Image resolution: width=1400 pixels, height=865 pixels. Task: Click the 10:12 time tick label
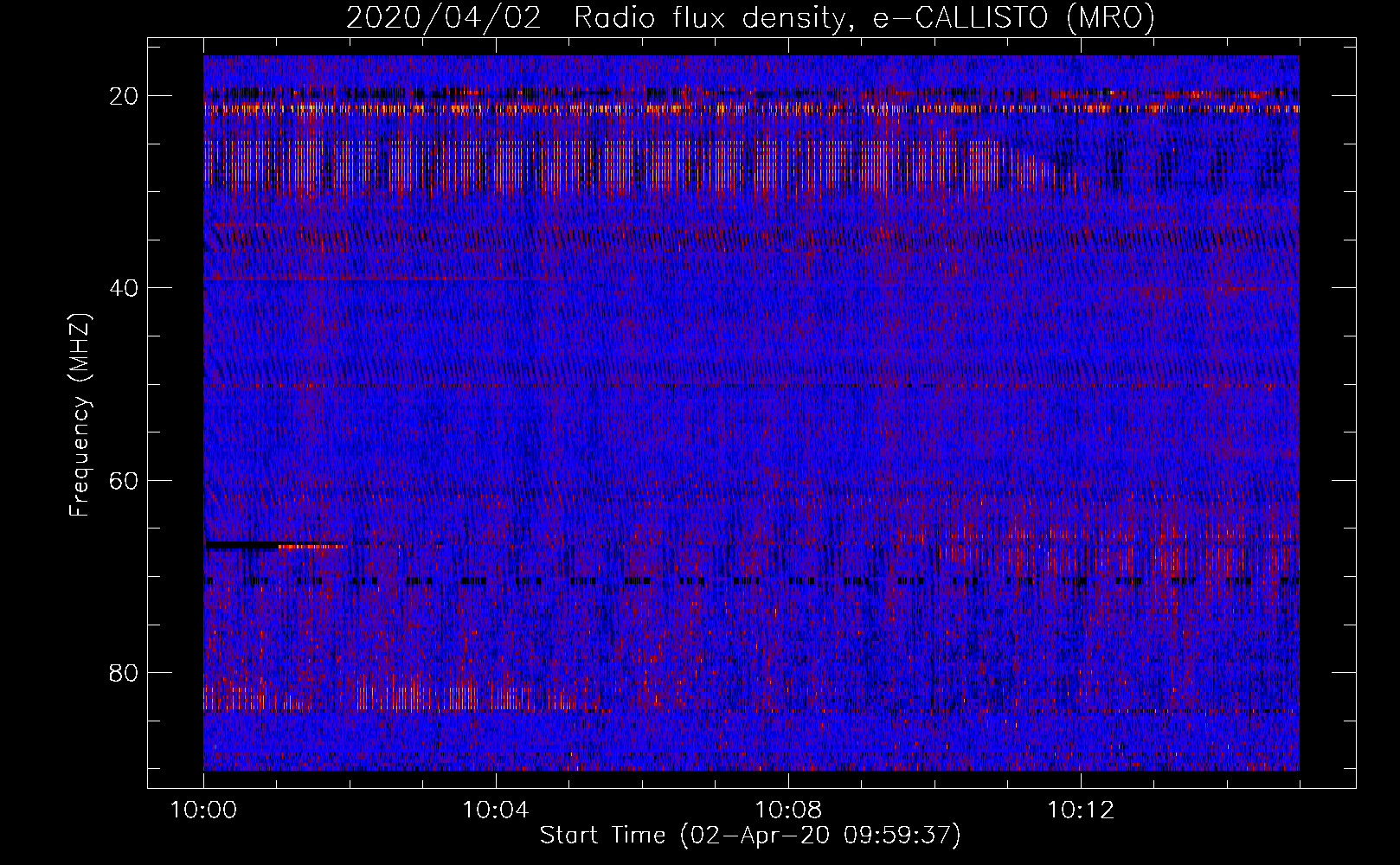coord(1081,811)
